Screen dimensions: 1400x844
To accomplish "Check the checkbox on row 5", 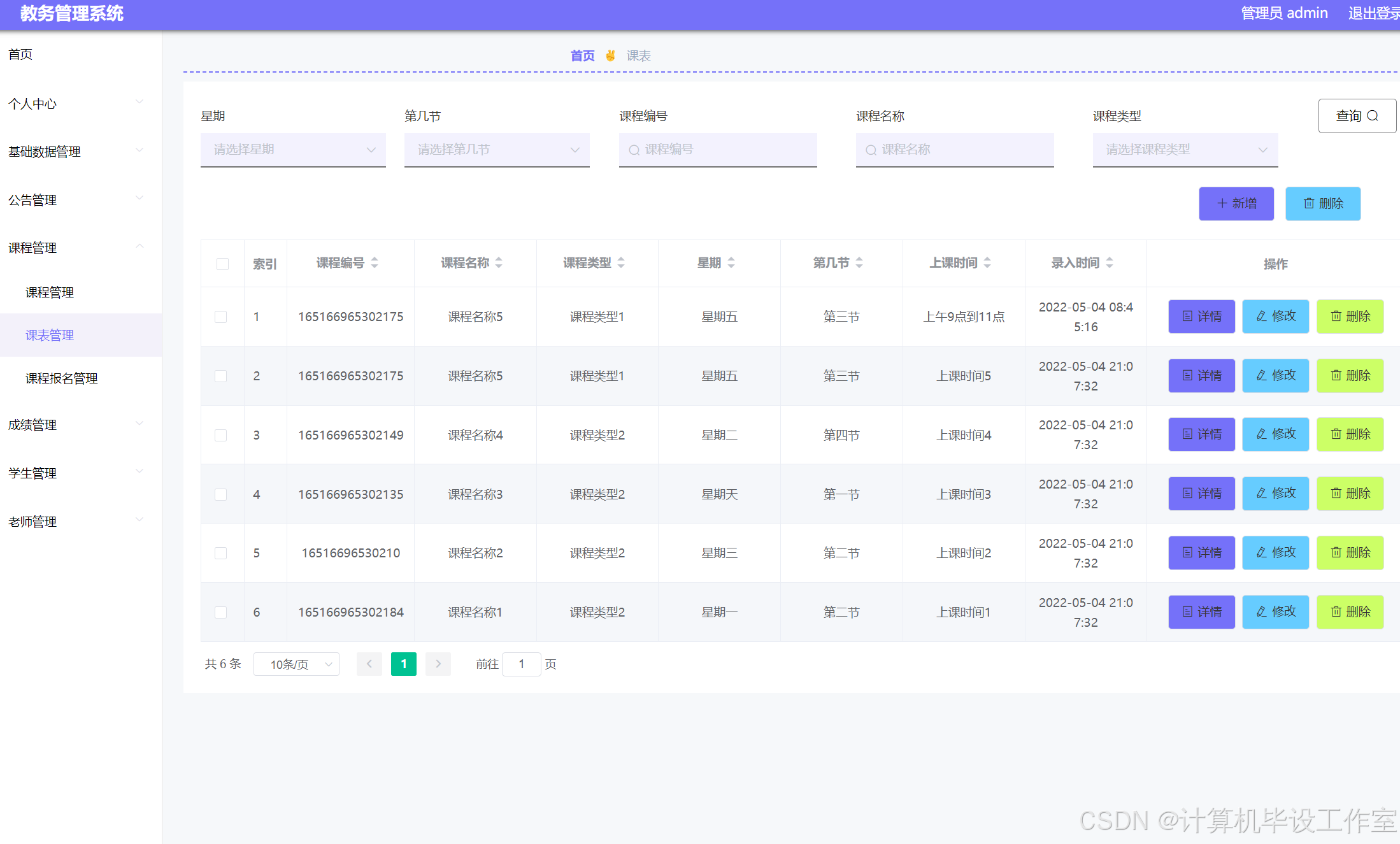I will point(221,553).
